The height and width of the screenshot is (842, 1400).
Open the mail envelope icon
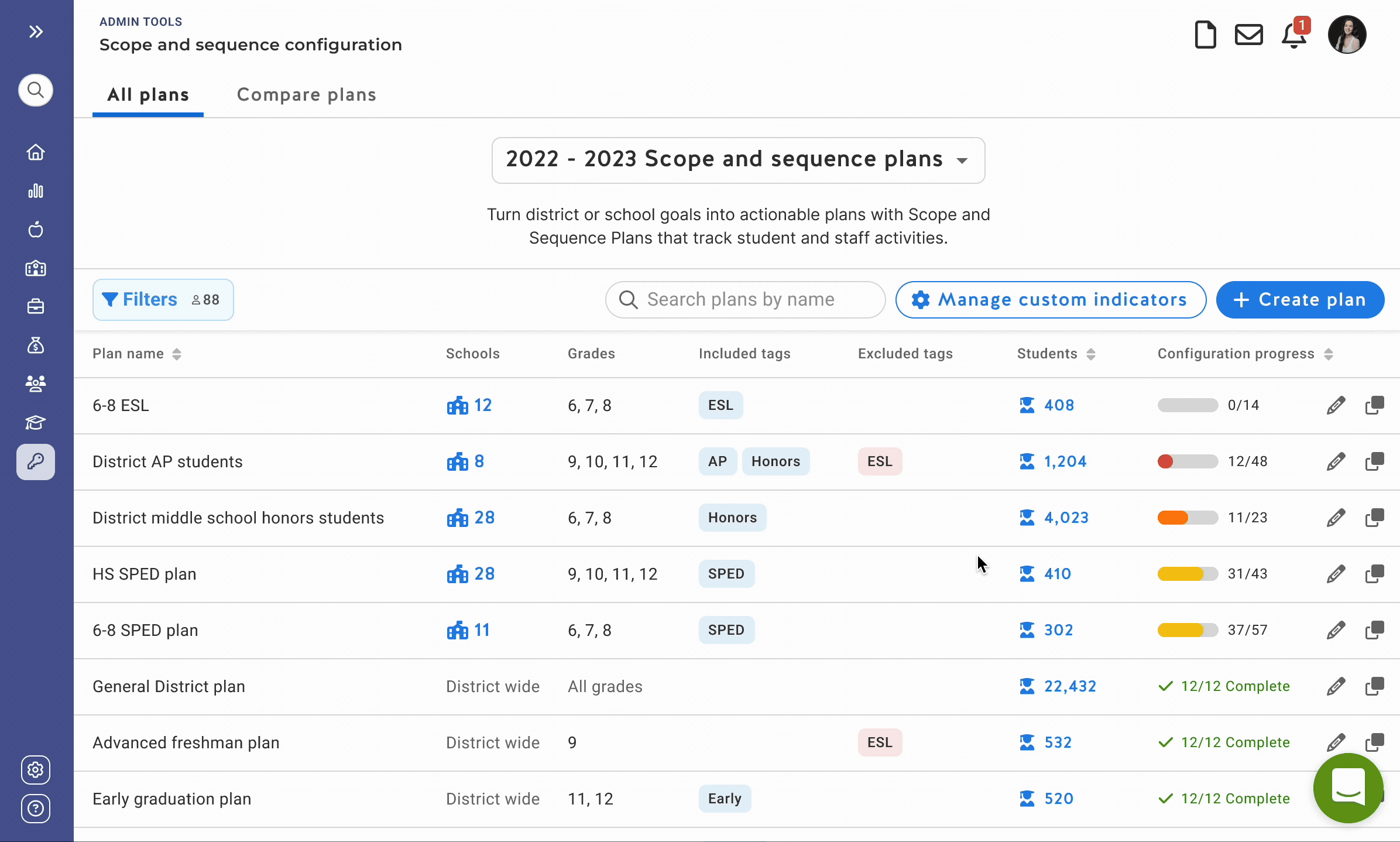tap(1248, 35)
